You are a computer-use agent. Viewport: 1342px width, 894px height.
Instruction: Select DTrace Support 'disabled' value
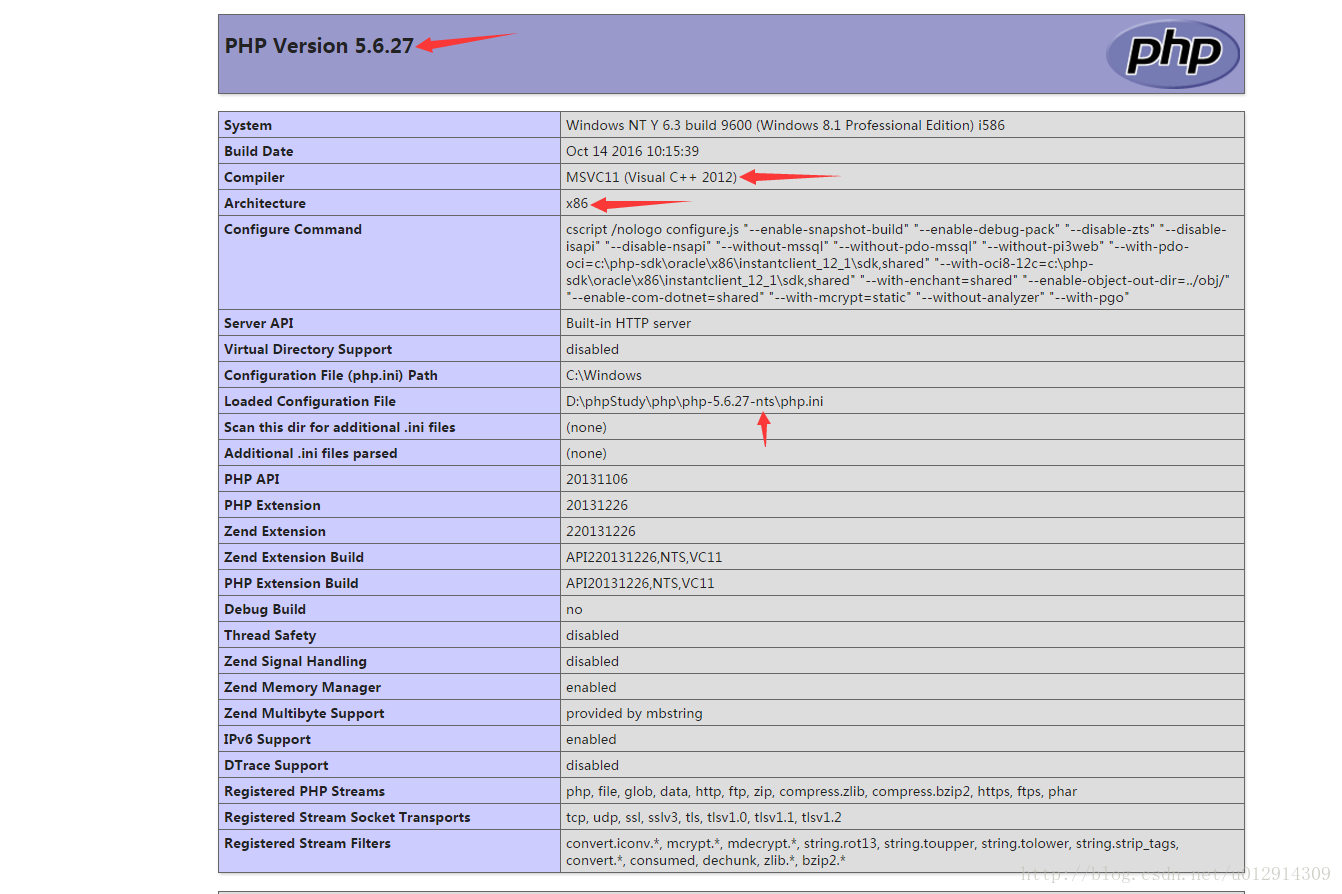(592, 765)
